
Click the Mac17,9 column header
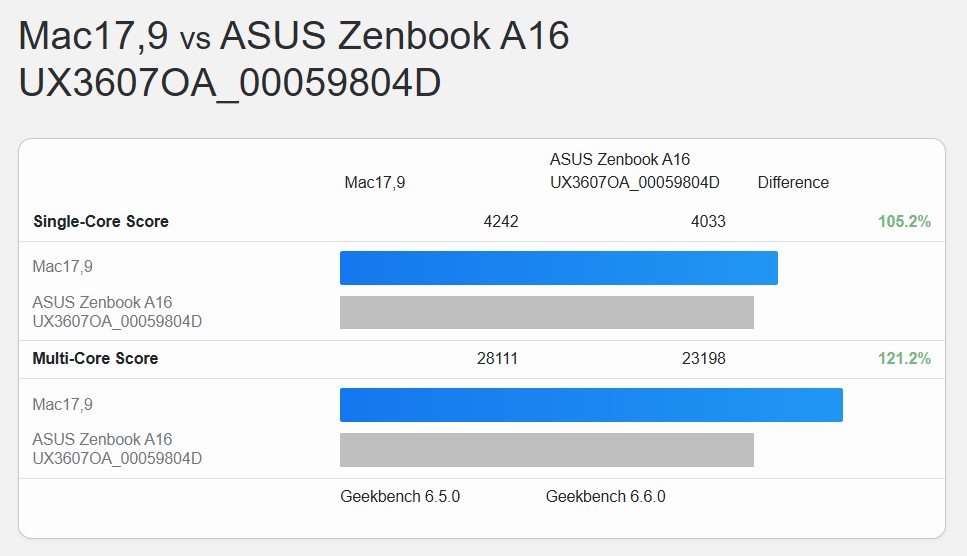[374, 182]
